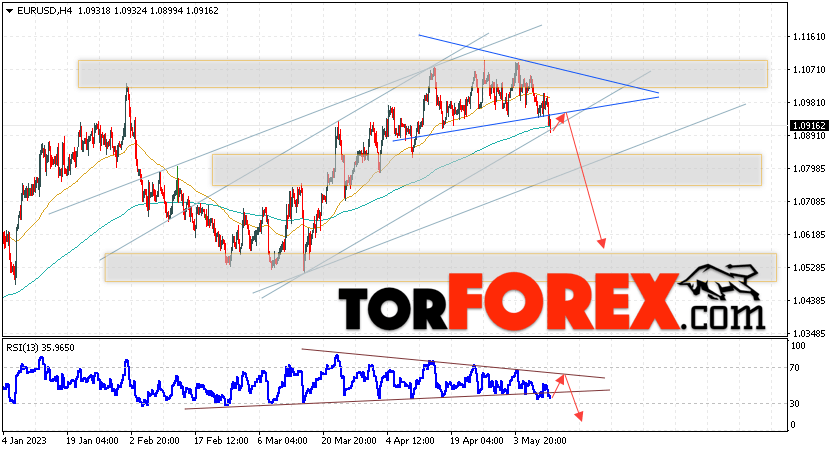Click the 4 Apr 12:00 time label
This screenshot has width=833, height=452.
(411, 441)
